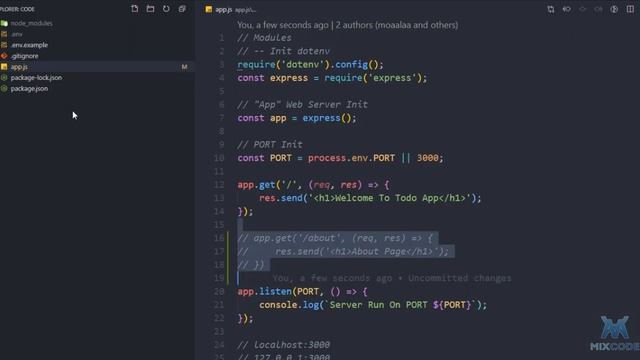Create a new file in the Explorer
The width and height of the screenshot is (640, 360).
[134, 9]
